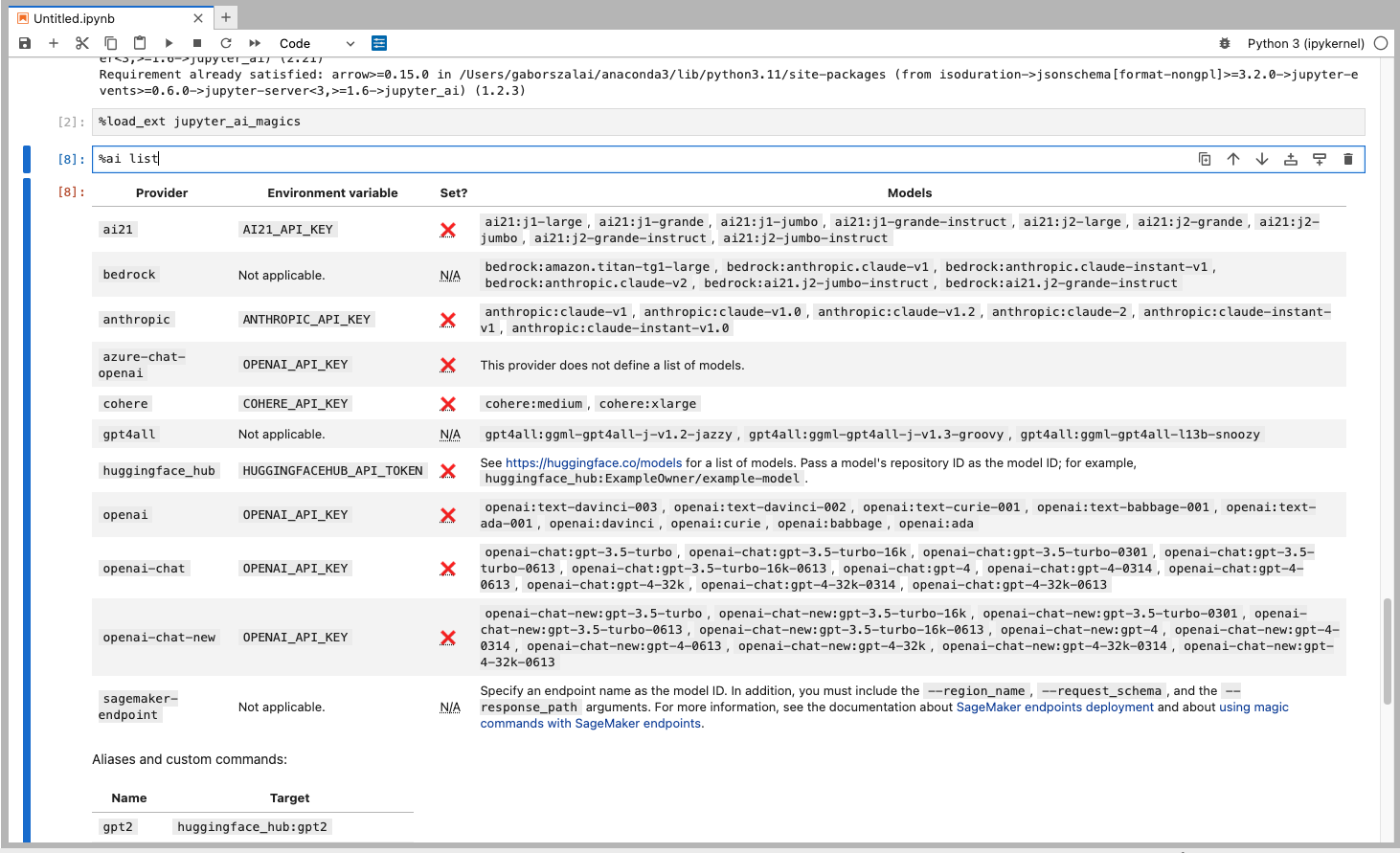Click the ANTHROPIC_API_KEY environment variable
This screenshot has width=1400, height=853.
tap(306, 320)
